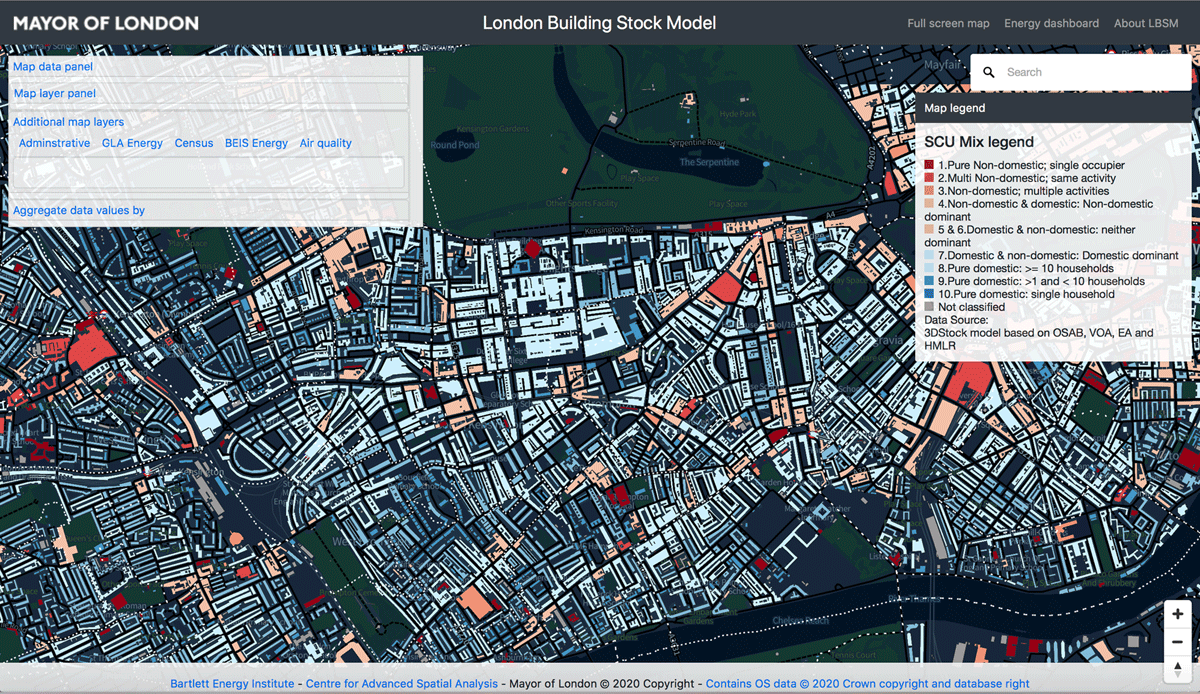This screenshot has height=694, width=1200.
Task: Expand the Map layer panel
Action: [x=55, y=93]
